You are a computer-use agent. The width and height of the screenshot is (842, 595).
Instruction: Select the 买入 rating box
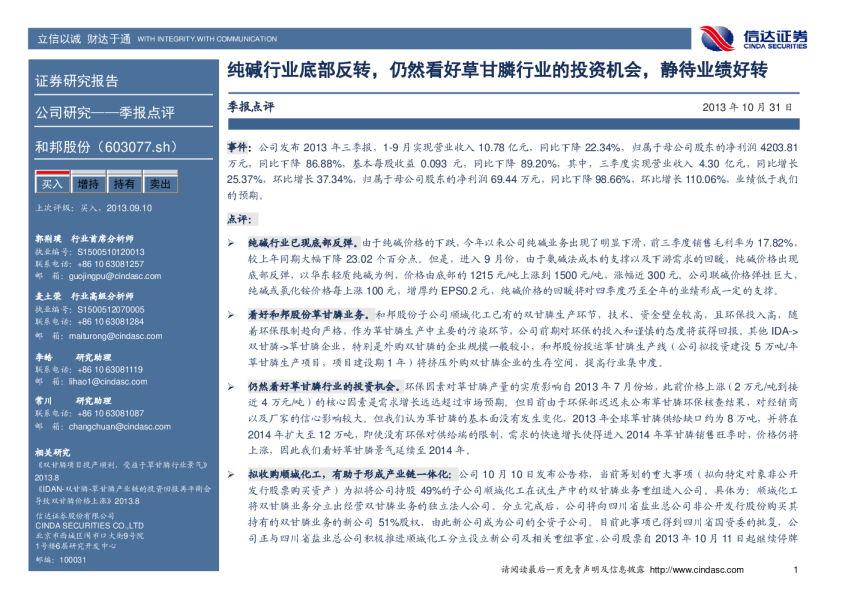(x=51, y=184)
